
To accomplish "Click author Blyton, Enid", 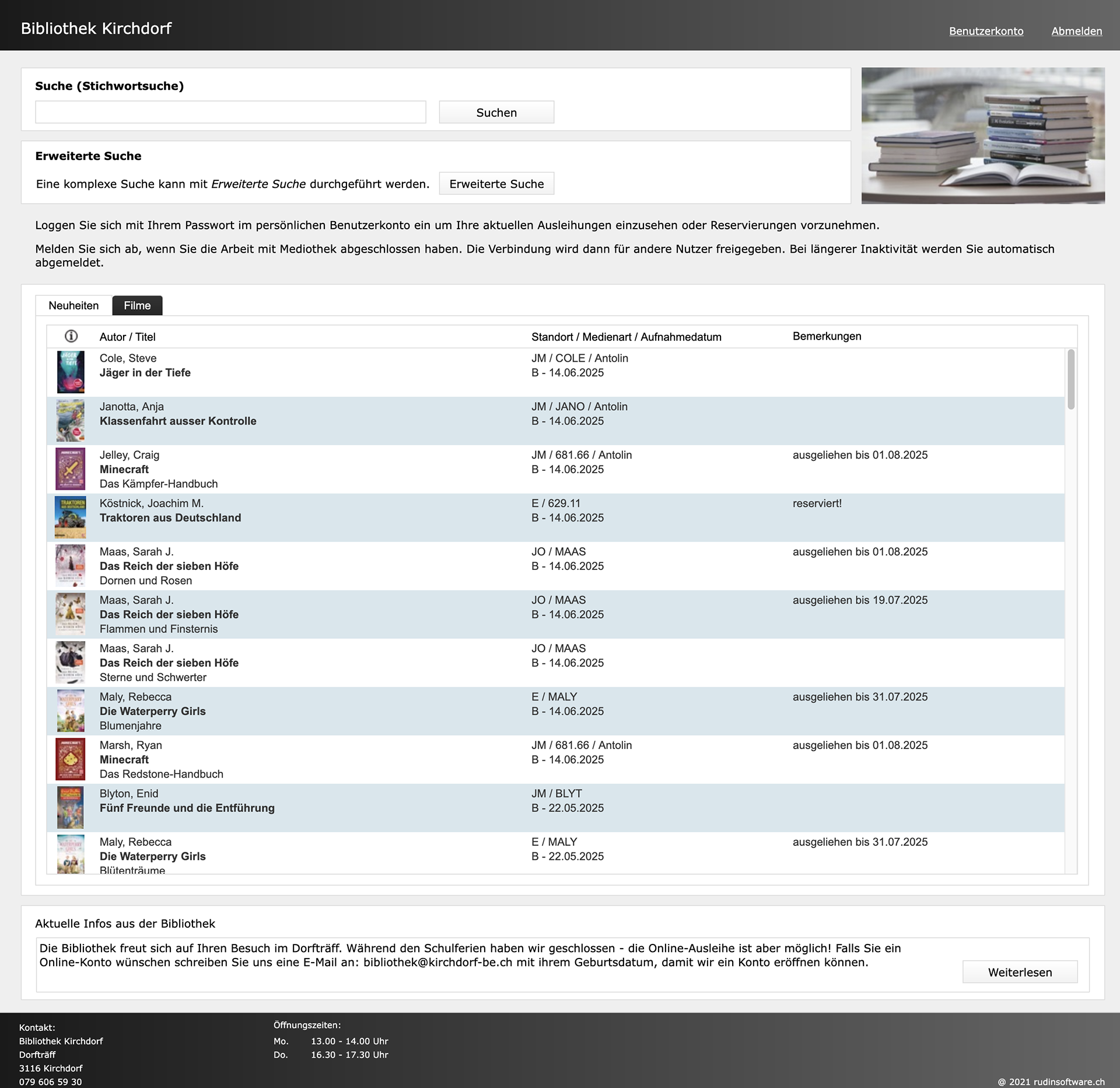I will 129,793.
